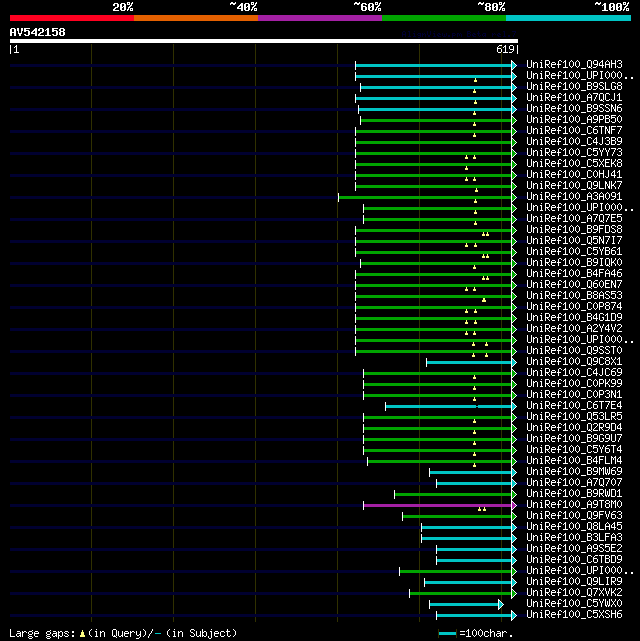Select the cyan alignment bar for UniRef100_Q9C8X1

click(469, 362)
